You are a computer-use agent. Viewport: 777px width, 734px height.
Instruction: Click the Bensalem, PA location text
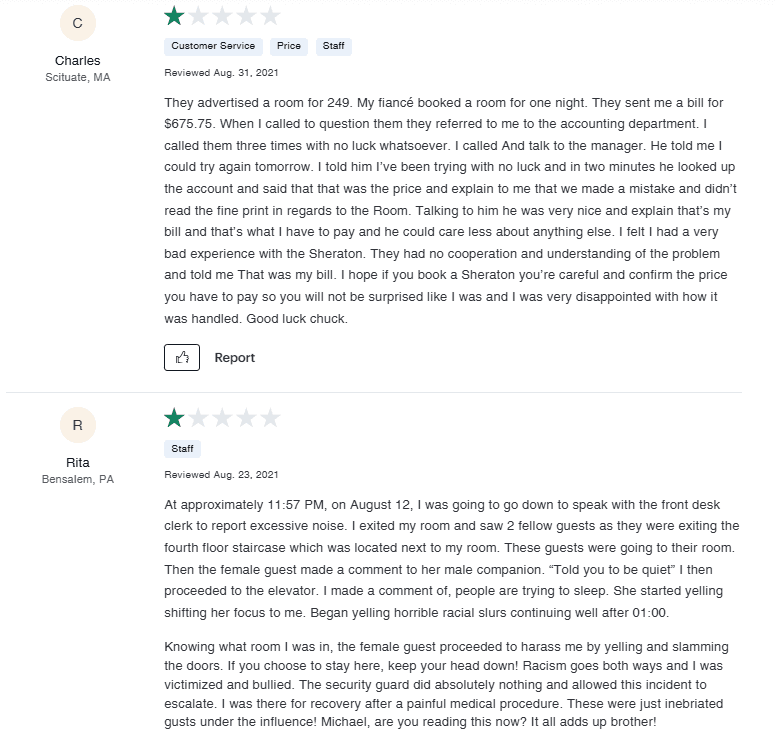78,479
